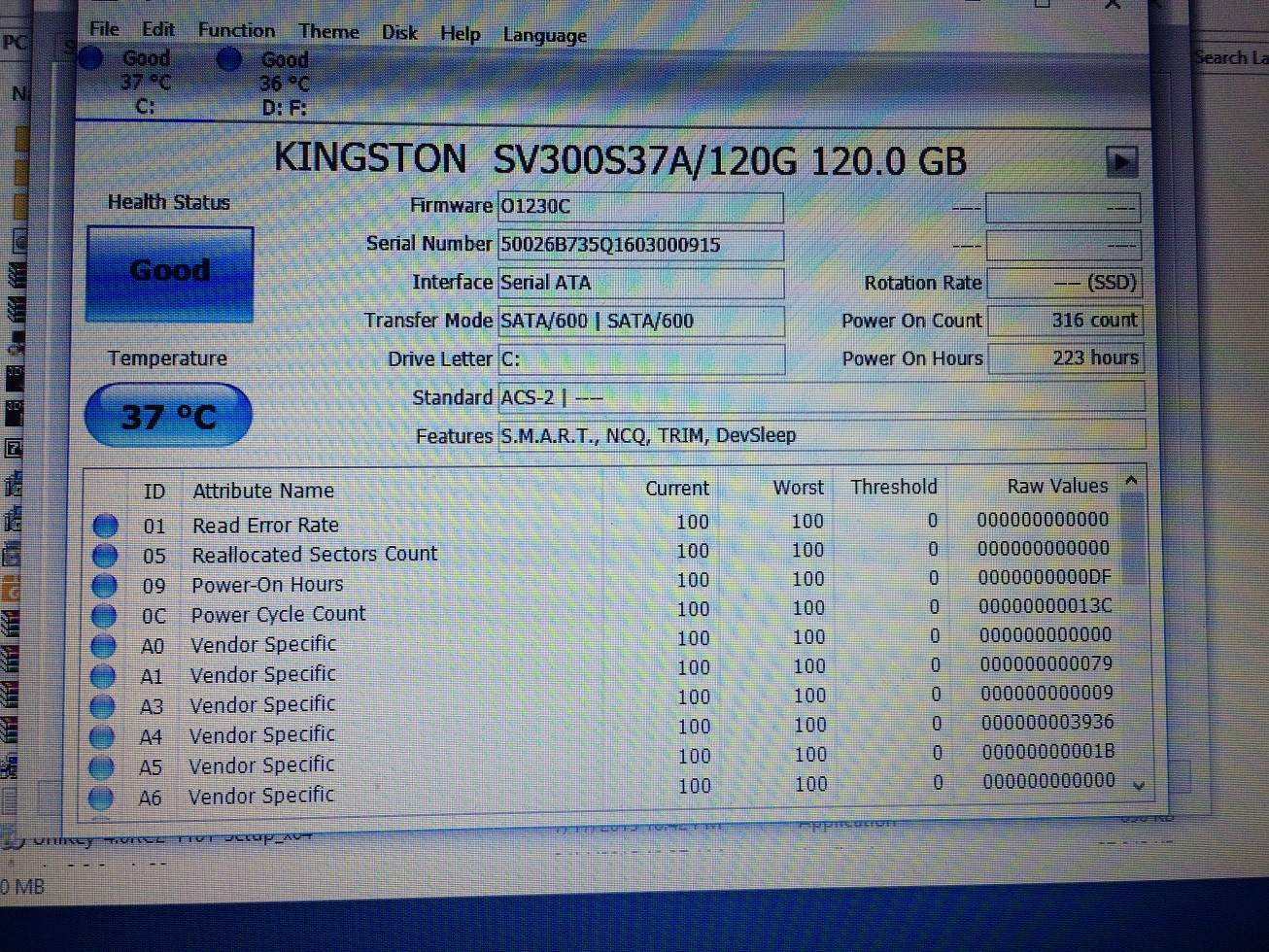Click the search box in the background window
Screen dimensions: 1269x952
(x=1230, y=57)
